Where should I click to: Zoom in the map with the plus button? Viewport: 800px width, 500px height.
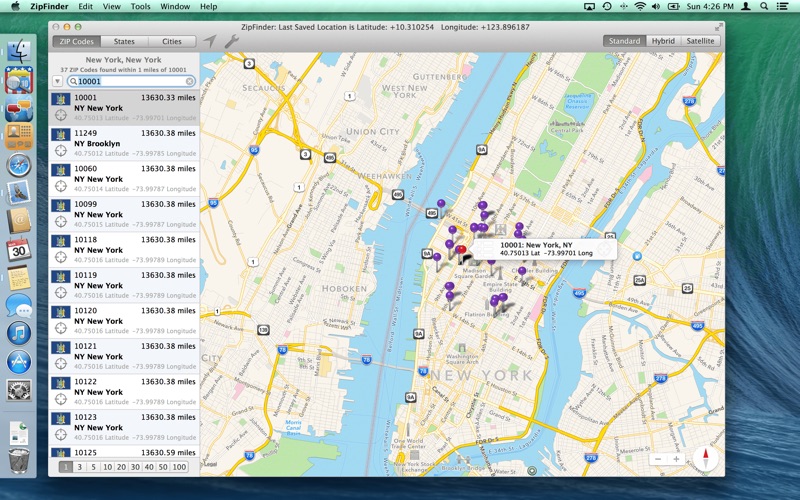(676, 459)
